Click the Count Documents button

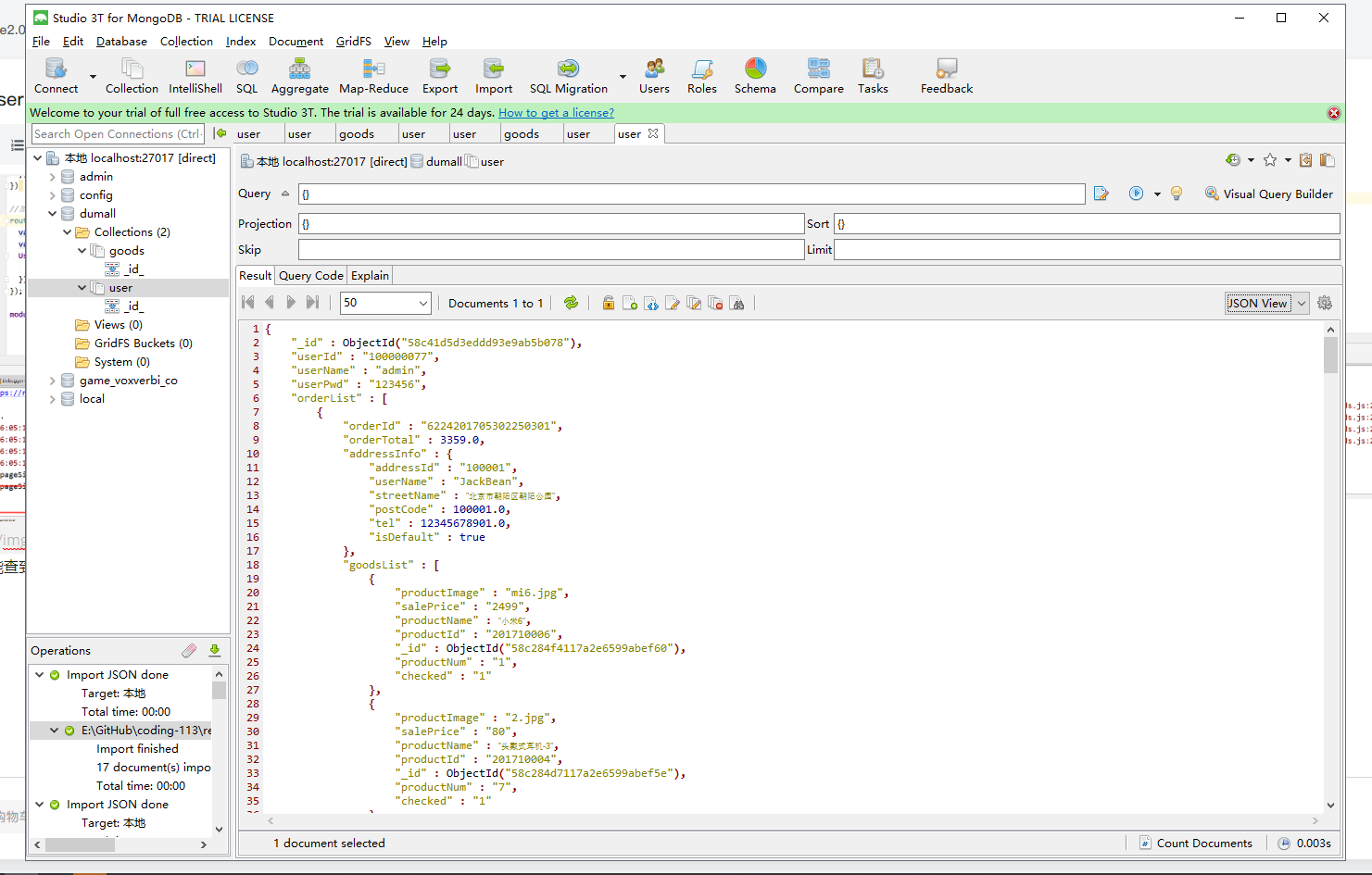(1195, 844)
